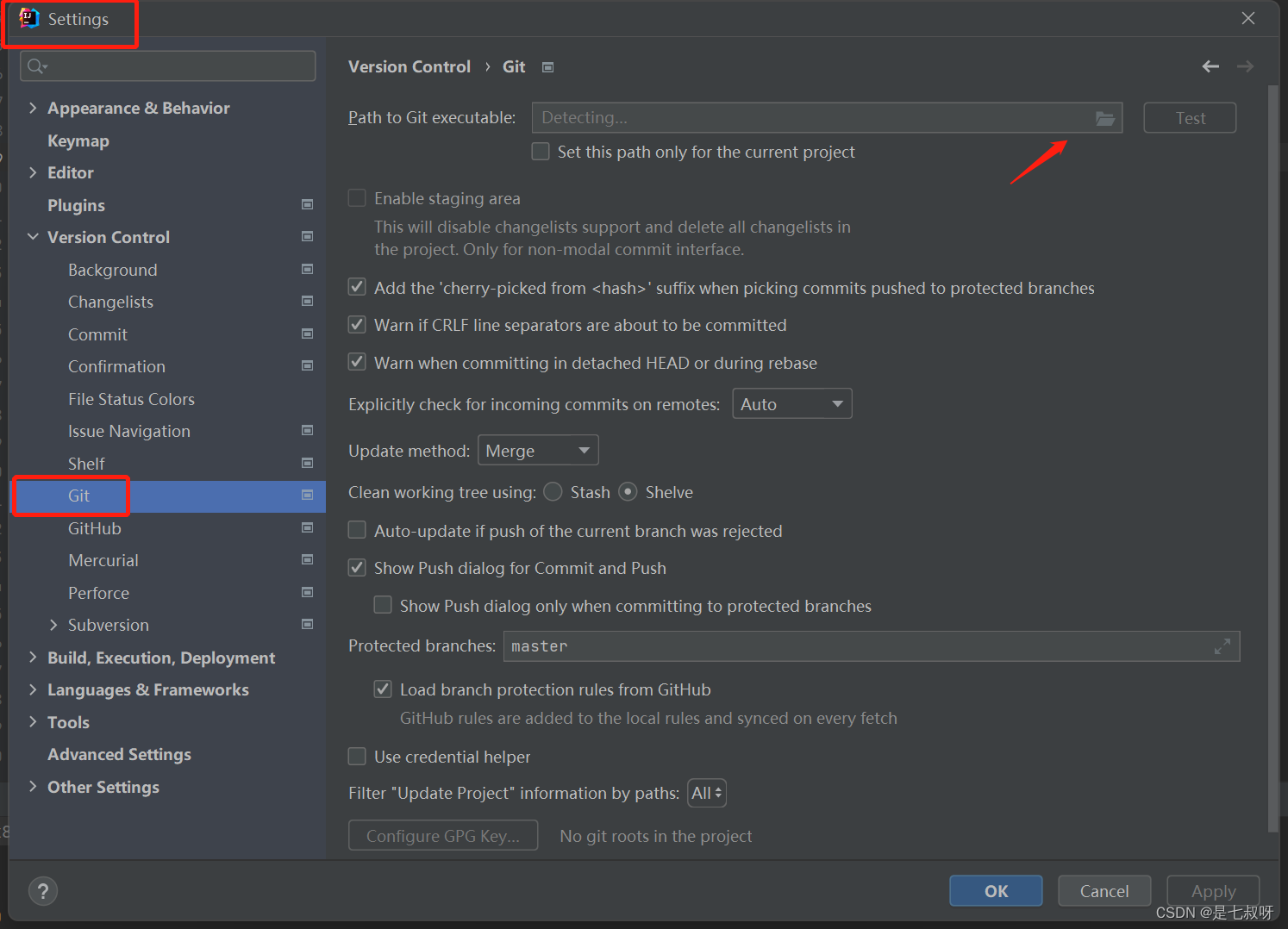Open the Keymap settings page
Viewport: 1288px width, 929px height.
78,140
